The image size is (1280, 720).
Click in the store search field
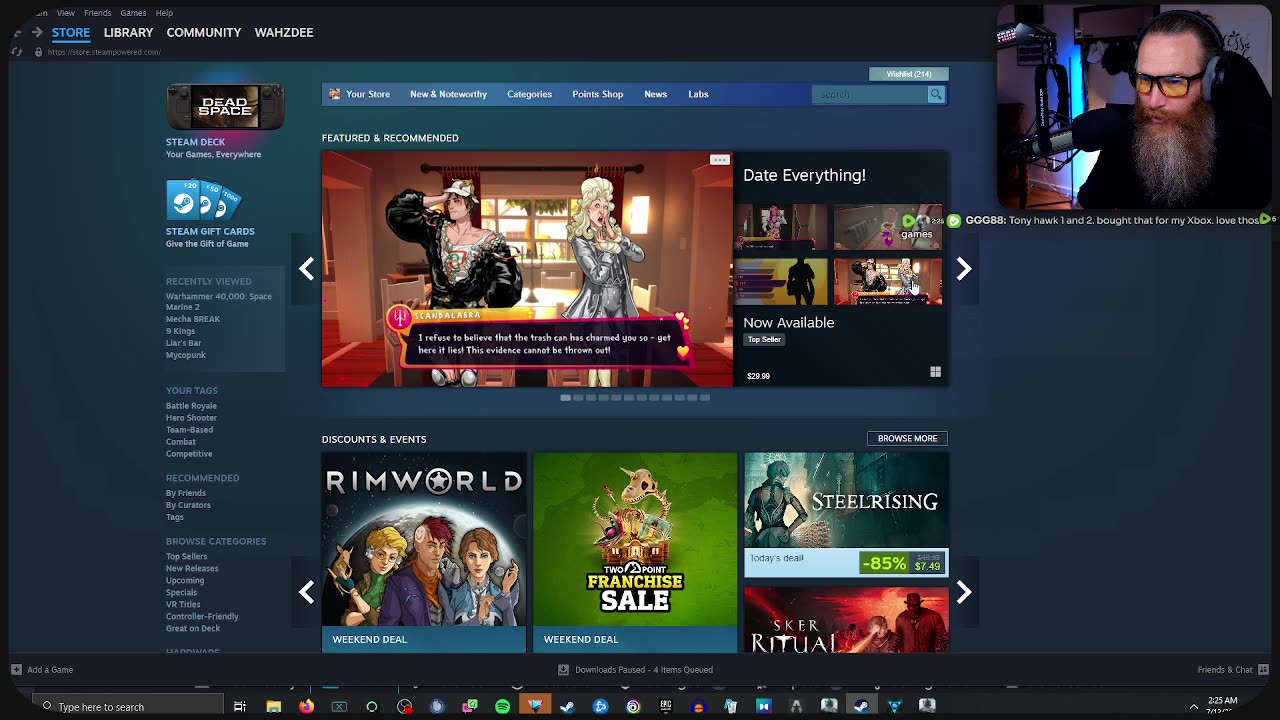870,94
